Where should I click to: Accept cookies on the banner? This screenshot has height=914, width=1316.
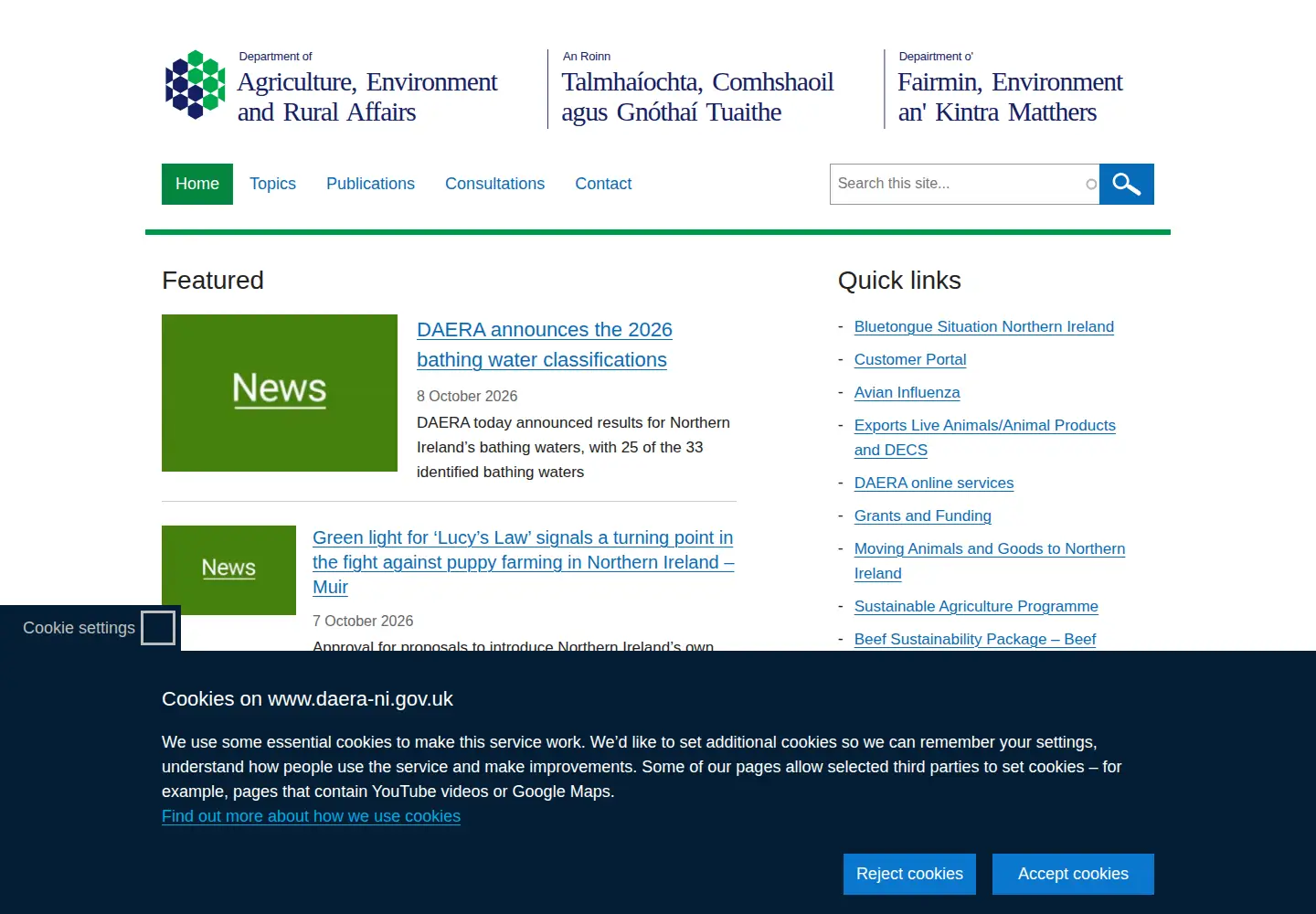coord(1073,874)
